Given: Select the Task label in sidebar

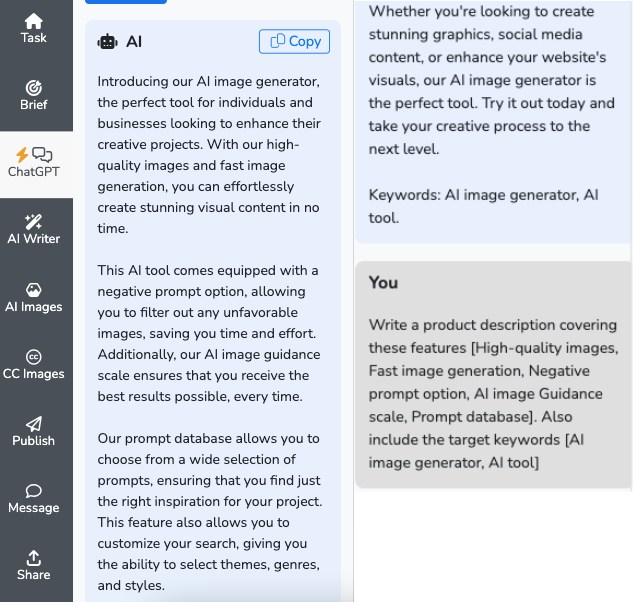Looking at the screenshot, I should click(34, 38).
